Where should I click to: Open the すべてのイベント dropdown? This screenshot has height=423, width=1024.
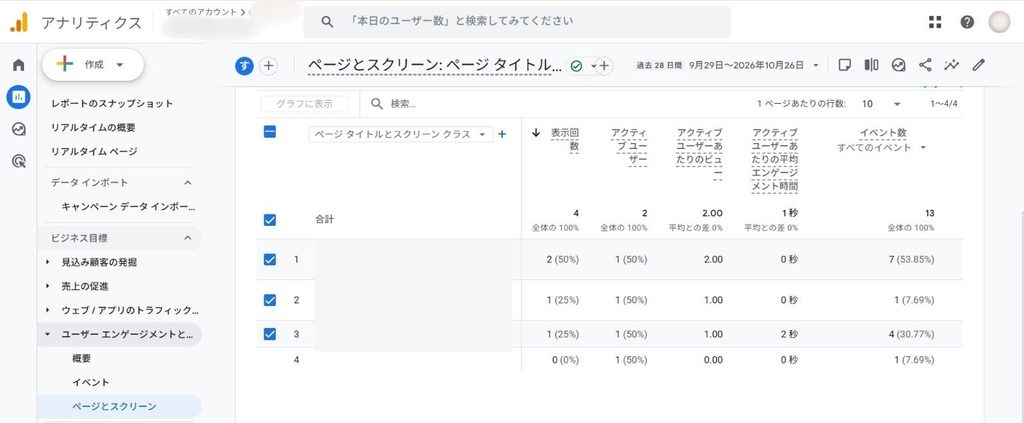pos(882,148)
